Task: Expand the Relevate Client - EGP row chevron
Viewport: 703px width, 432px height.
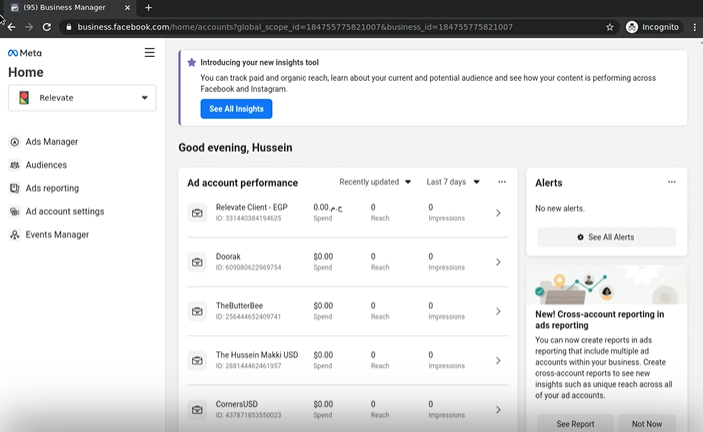Action: [498, 213]
